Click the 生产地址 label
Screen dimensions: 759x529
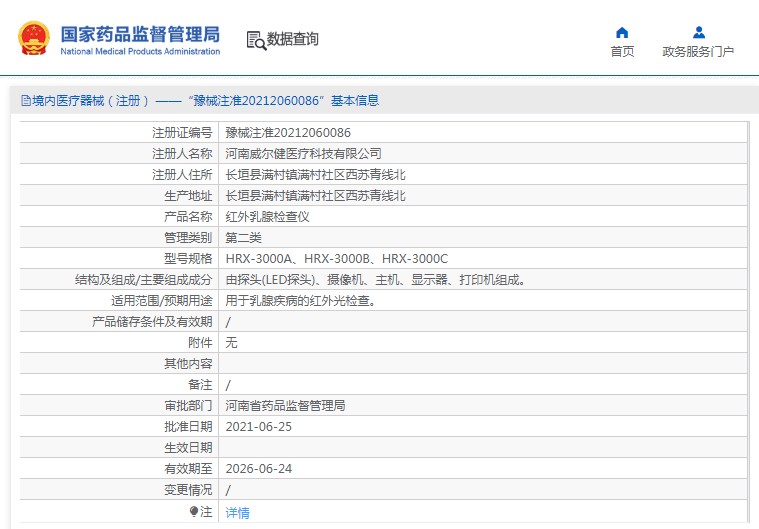click(x=188, y=196)
